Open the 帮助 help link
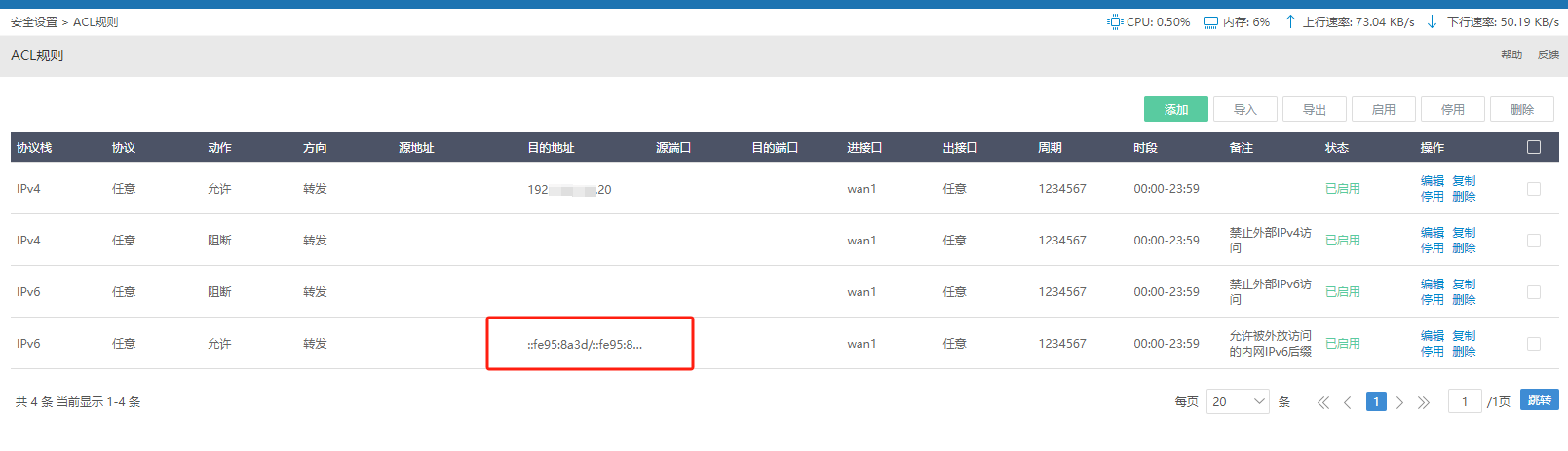Image resolution: width=1568 pixels, height=451 pixels. [x=1511, y=56]
